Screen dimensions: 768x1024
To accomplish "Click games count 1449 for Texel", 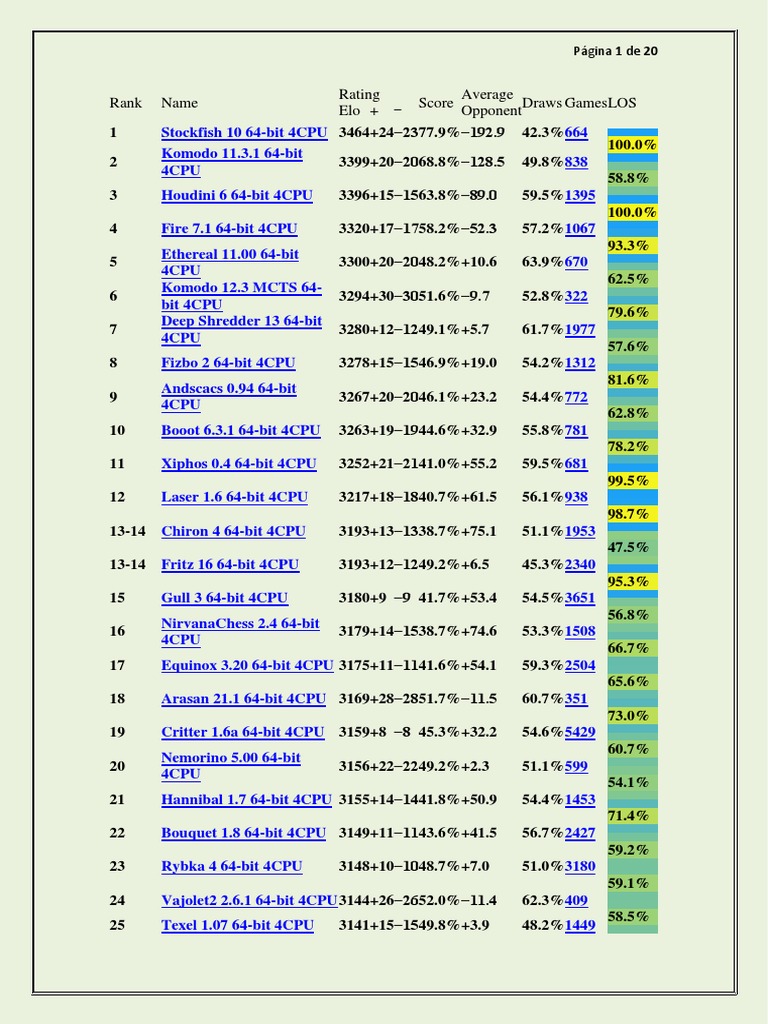I will click(580, 925).
